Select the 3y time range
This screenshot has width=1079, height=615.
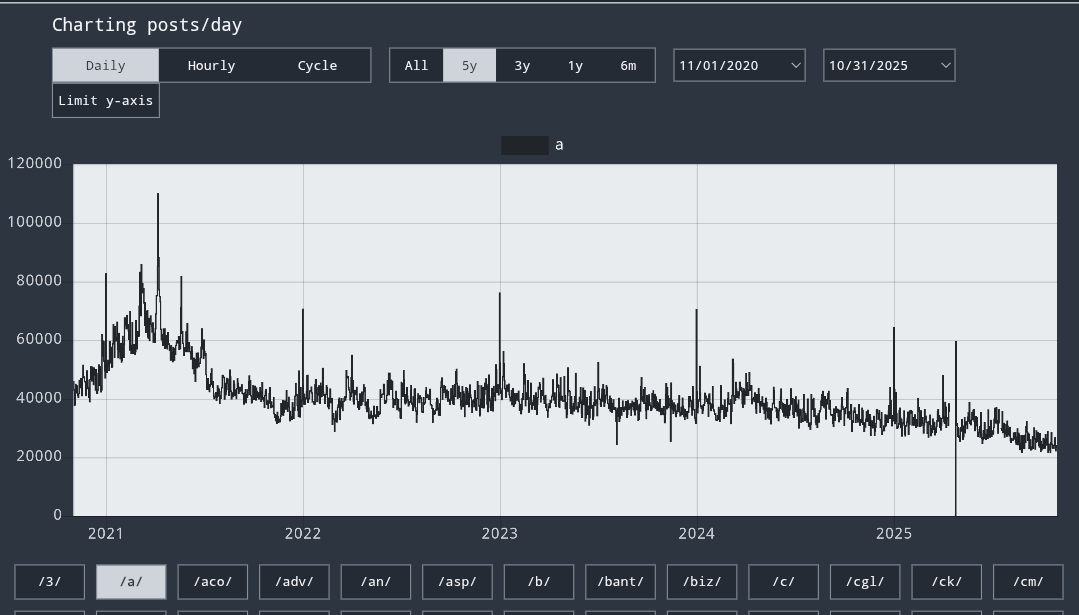click(522, 65)
